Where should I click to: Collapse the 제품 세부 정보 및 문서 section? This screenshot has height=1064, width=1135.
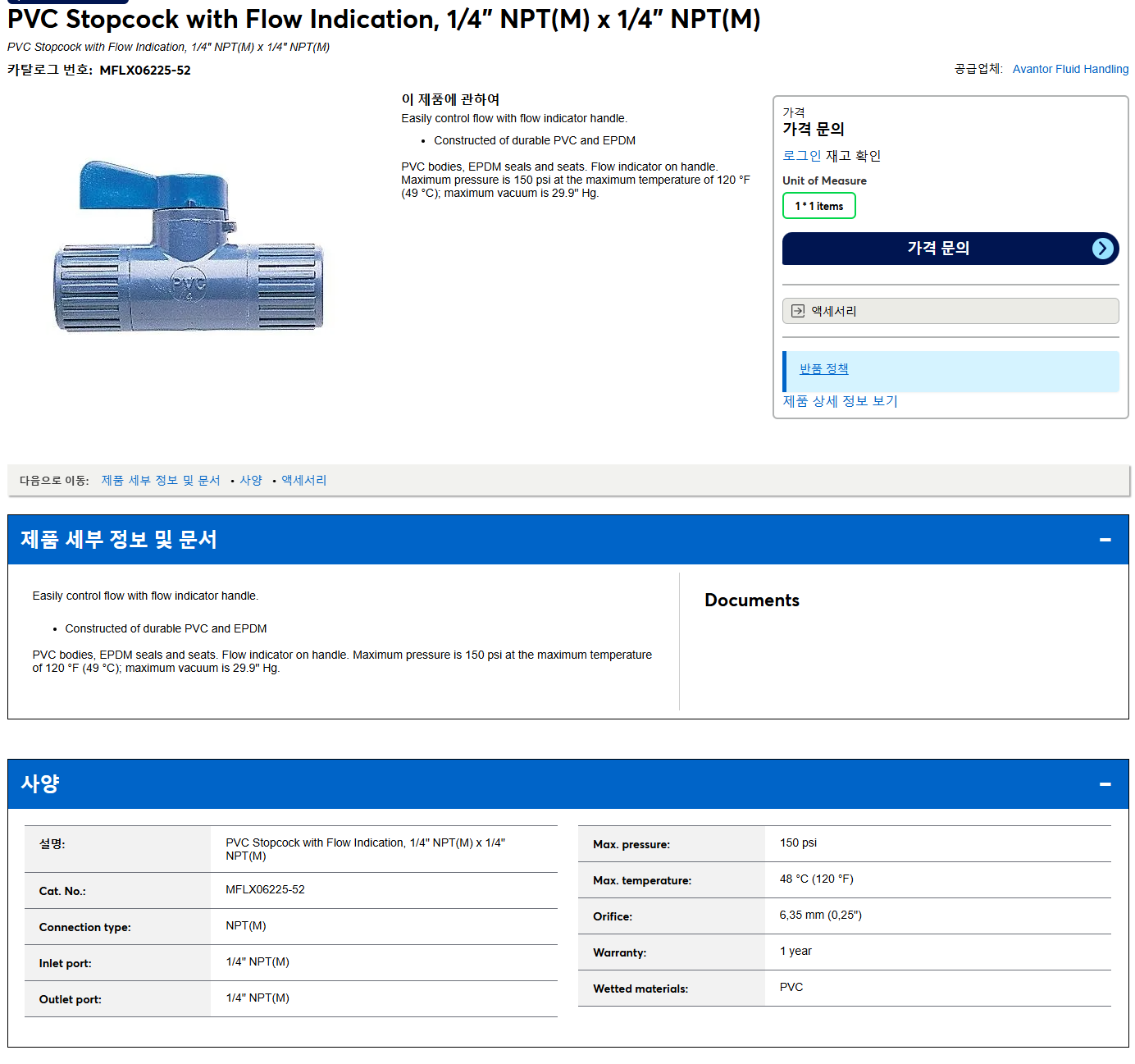click(x=1105, y=540)
